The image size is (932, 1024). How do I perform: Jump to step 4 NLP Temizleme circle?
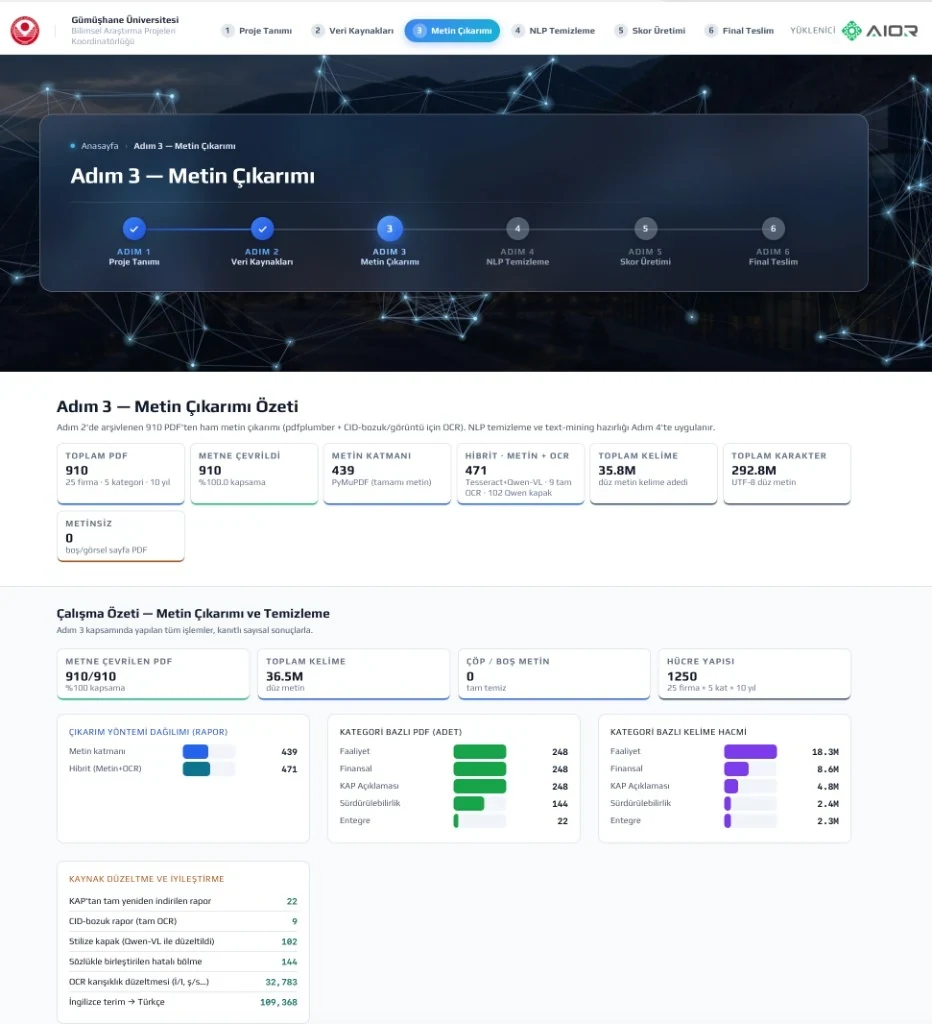pyautogui.click(x=517, y=229)
